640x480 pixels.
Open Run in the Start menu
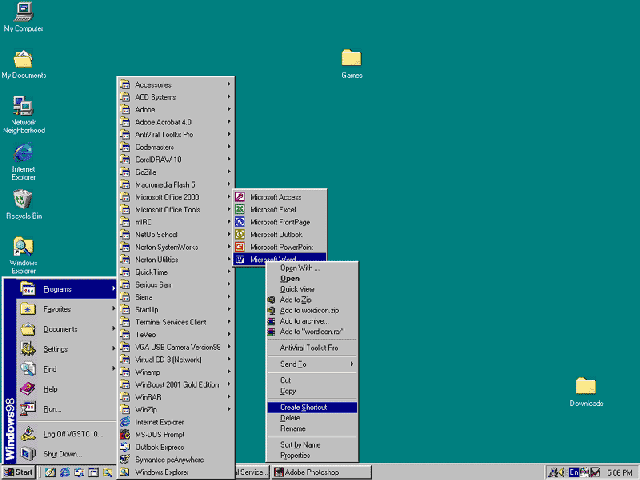[67, 409]
